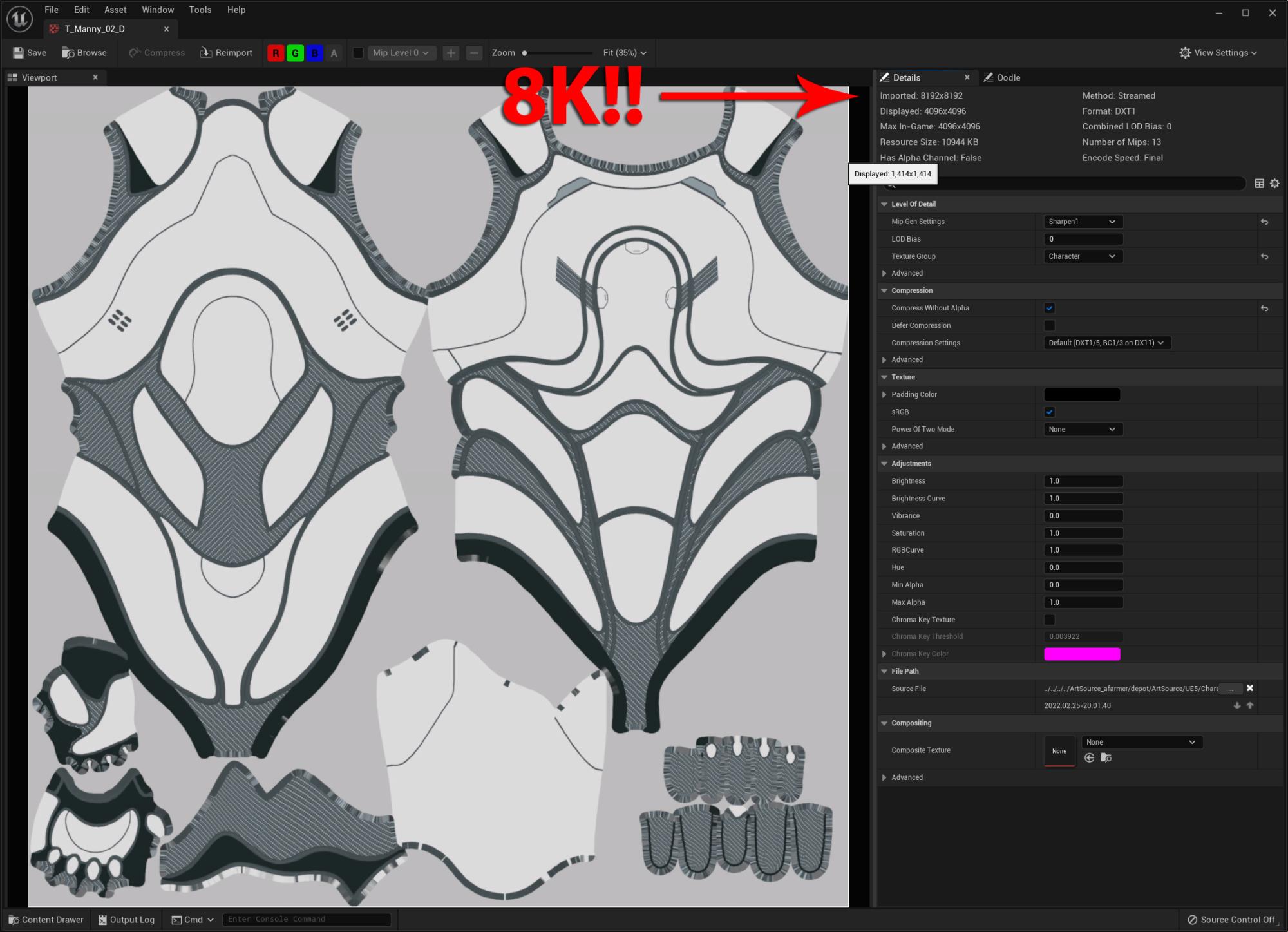The width and height of the screenshot is (1288, 932).
Task: Open the Mip Level 0 dropdown
Action: point(401,53)
